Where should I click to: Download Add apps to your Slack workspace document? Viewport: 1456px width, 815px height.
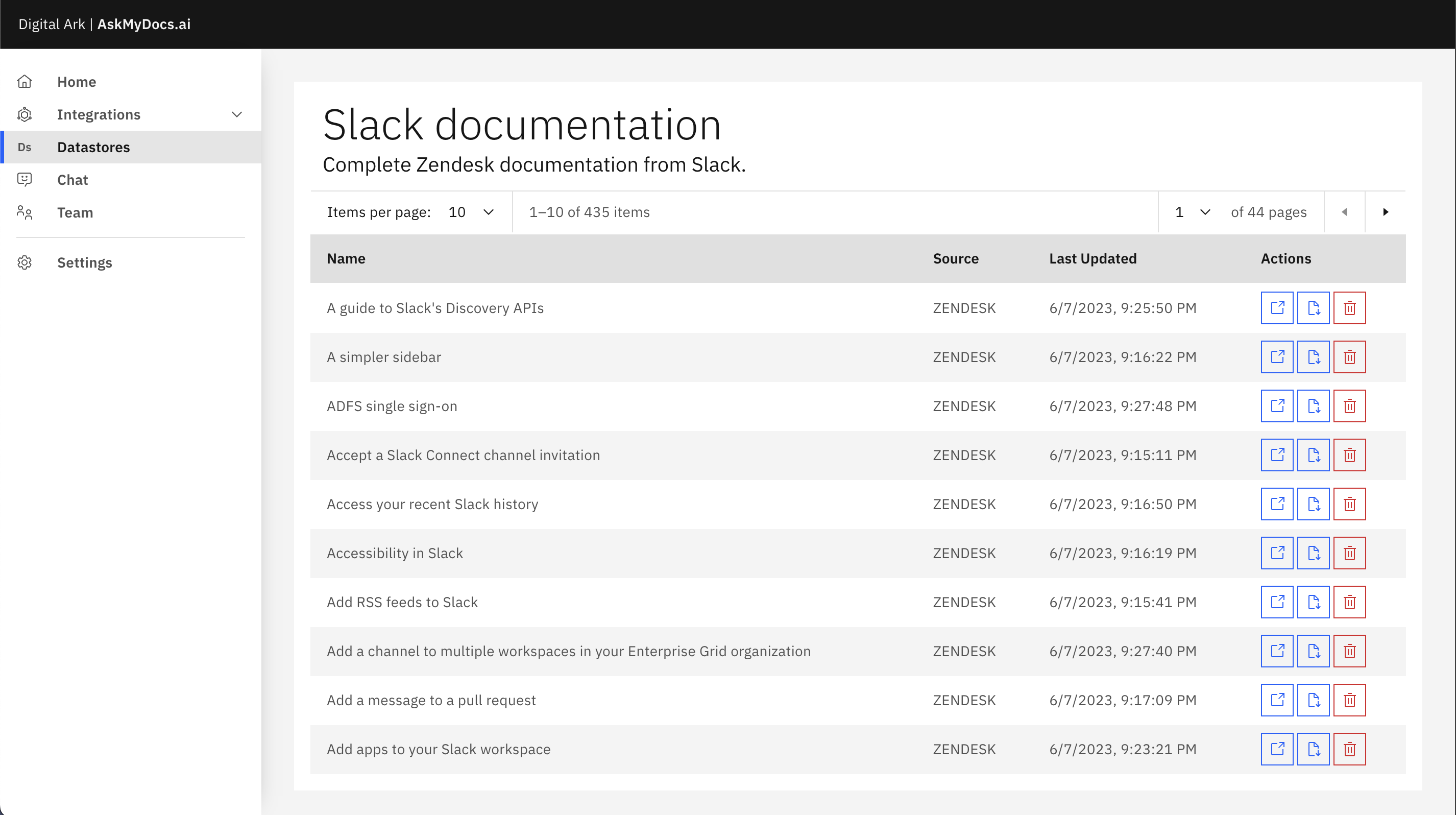1313,750
